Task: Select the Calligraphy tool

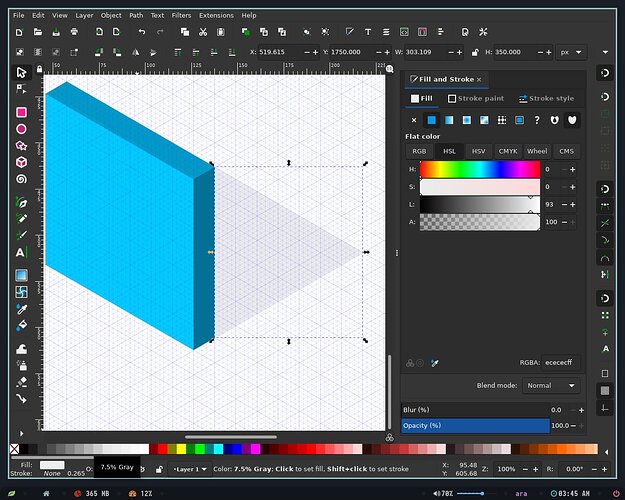Action: pos(22,235)
